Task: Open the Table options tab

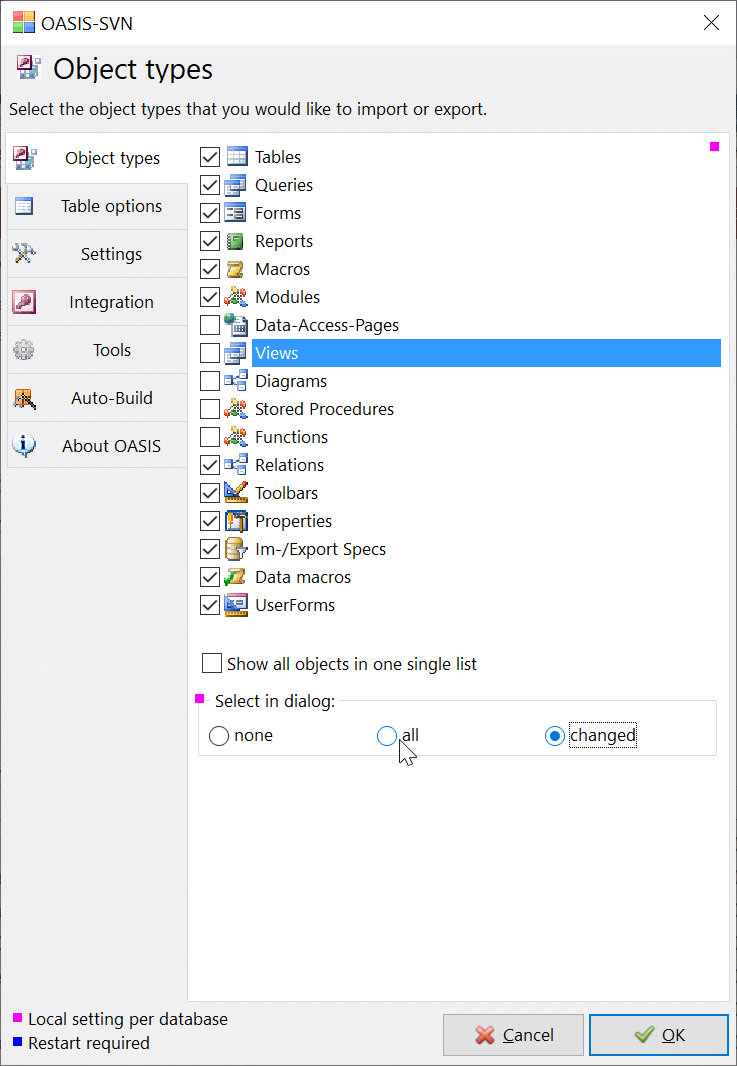Action: point(97,206)
